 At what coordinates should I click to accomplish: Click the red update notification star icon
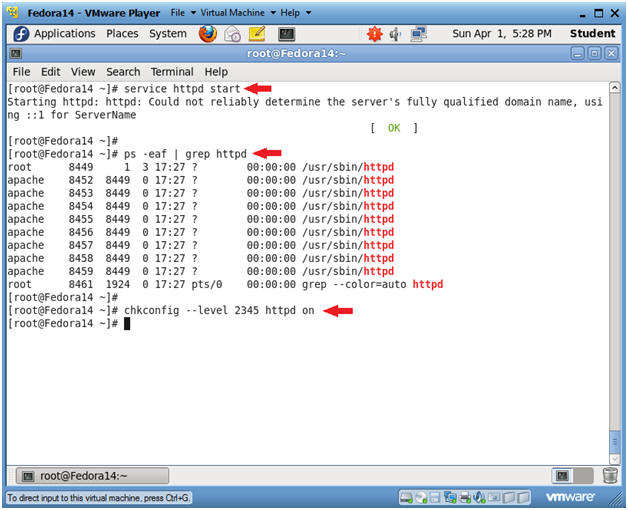(x=374, y=34)
